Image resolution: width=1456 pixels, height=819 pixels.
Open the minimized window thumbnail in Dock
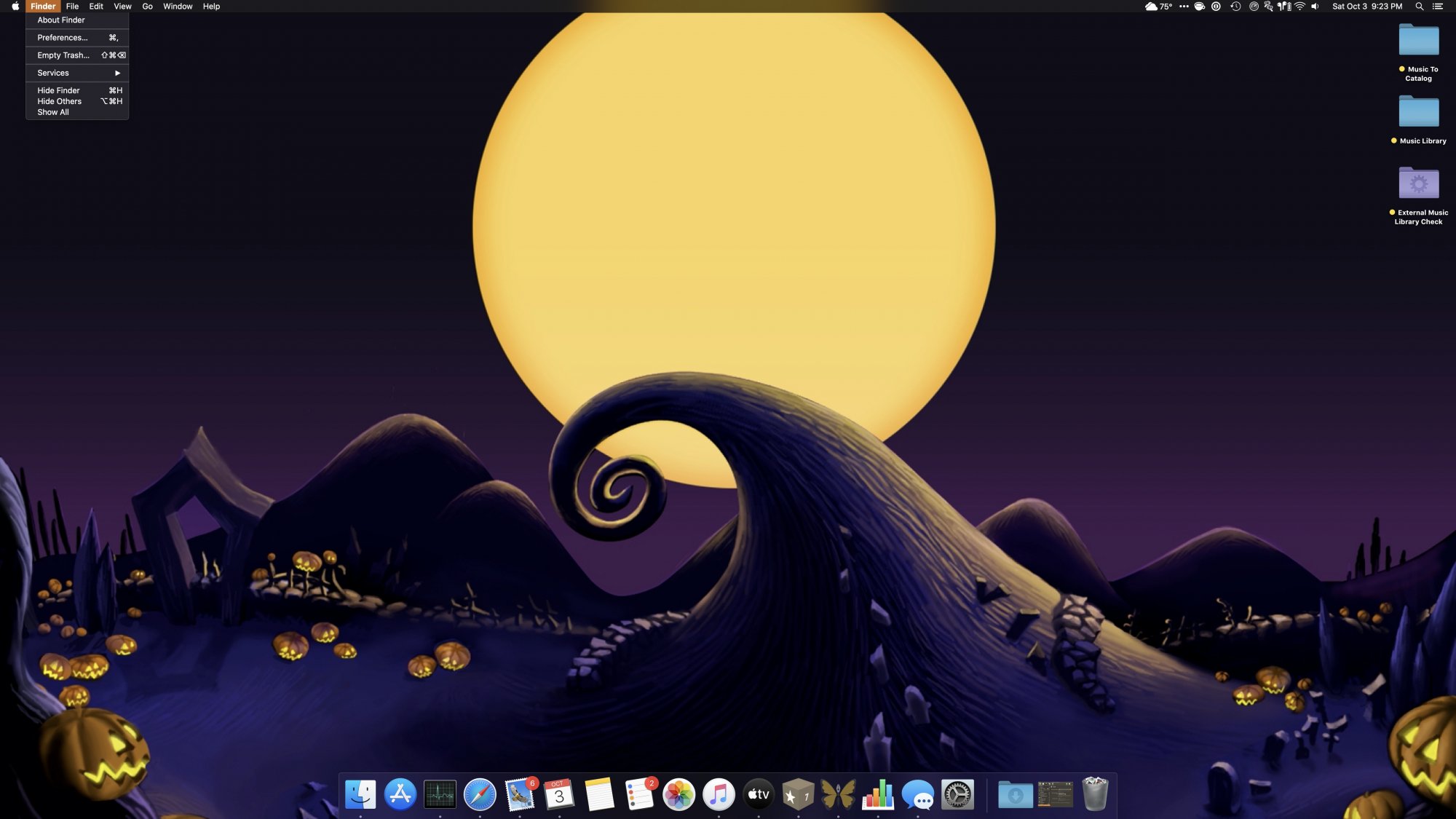(x=1055, y=794)
